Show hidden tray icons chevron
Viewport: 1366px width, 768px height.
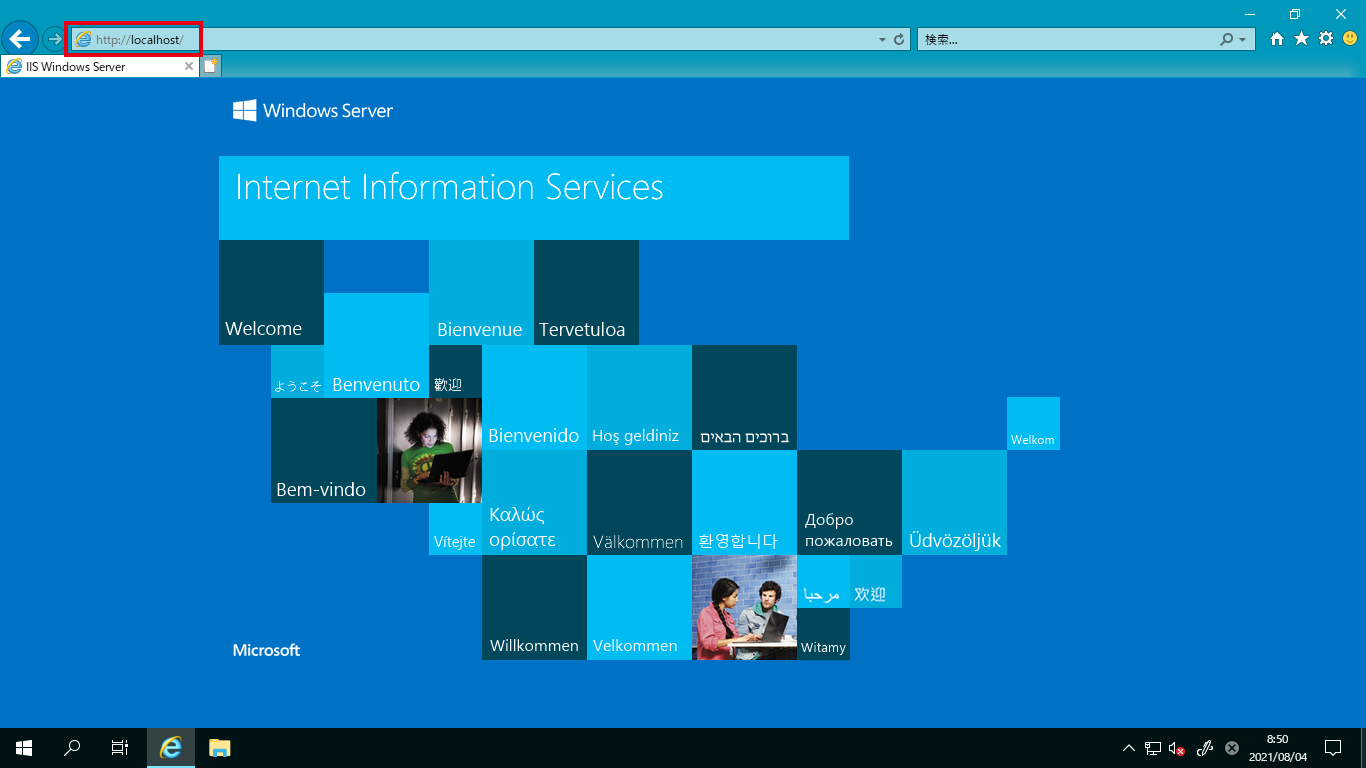pyautogui.click(x=1129, y=747)
